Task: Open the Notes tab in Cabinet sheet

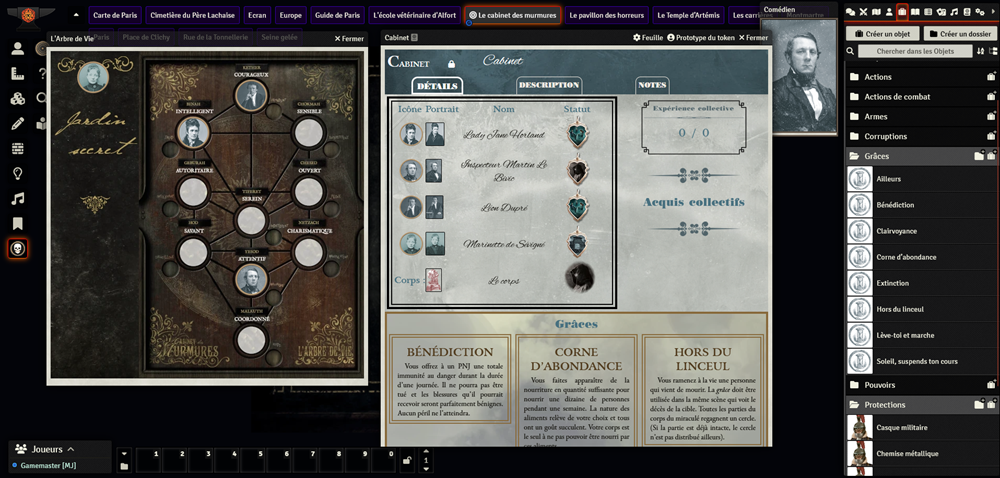Action: coord(652,85)
